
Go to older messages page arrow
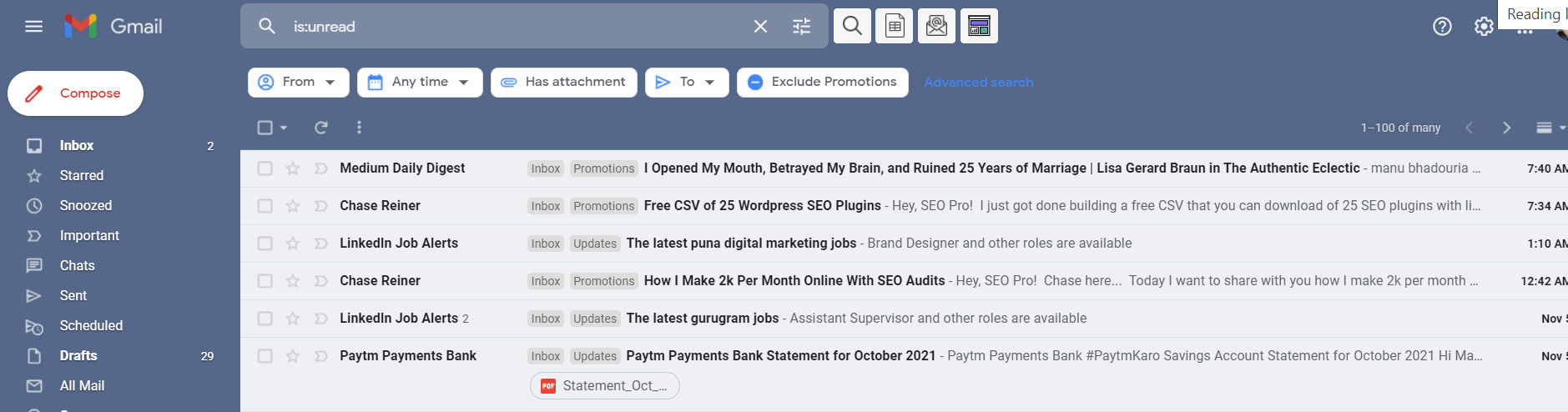coord(1506,128)
